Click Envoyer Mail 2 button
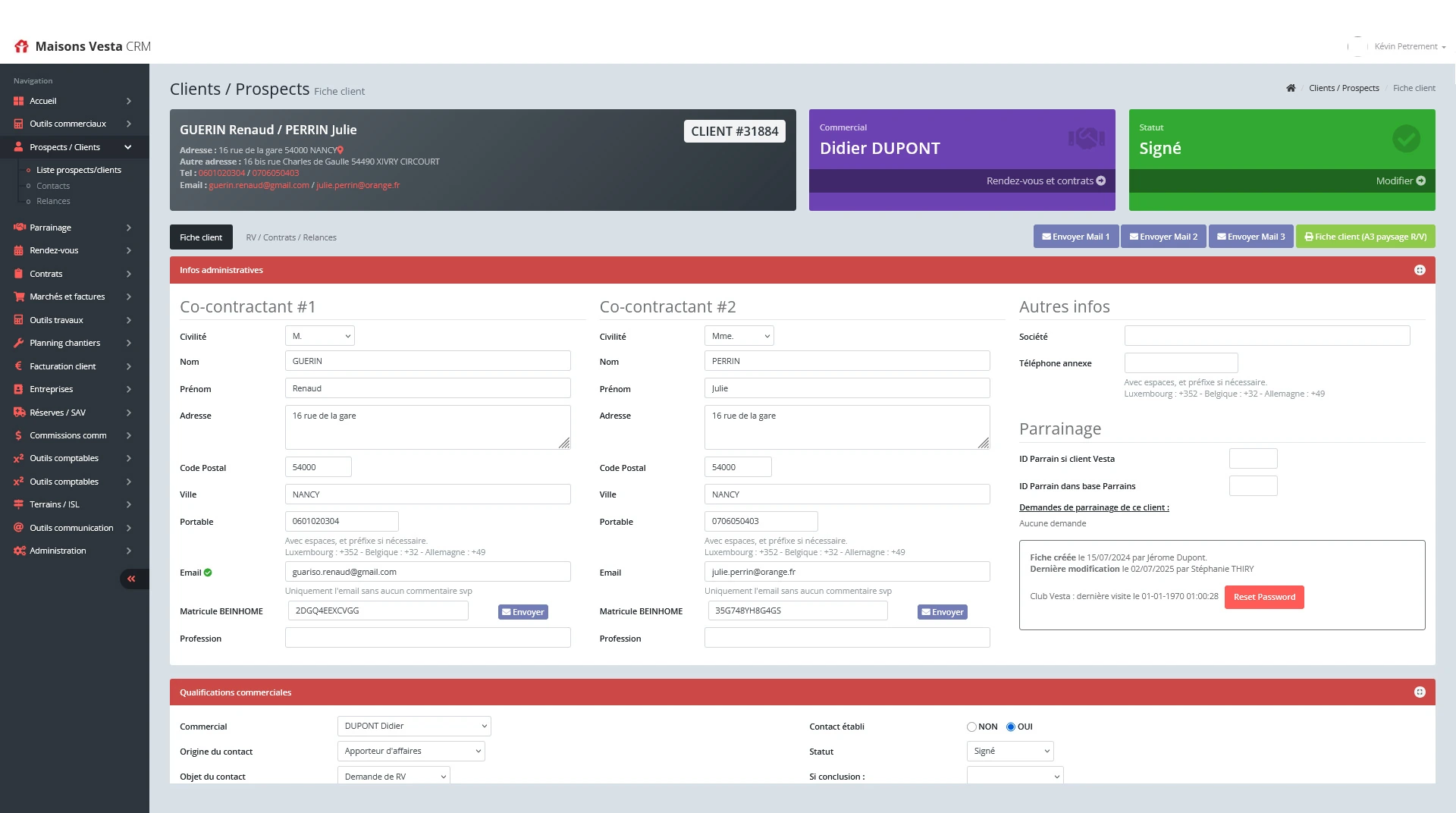 [x=1163, y=237]
